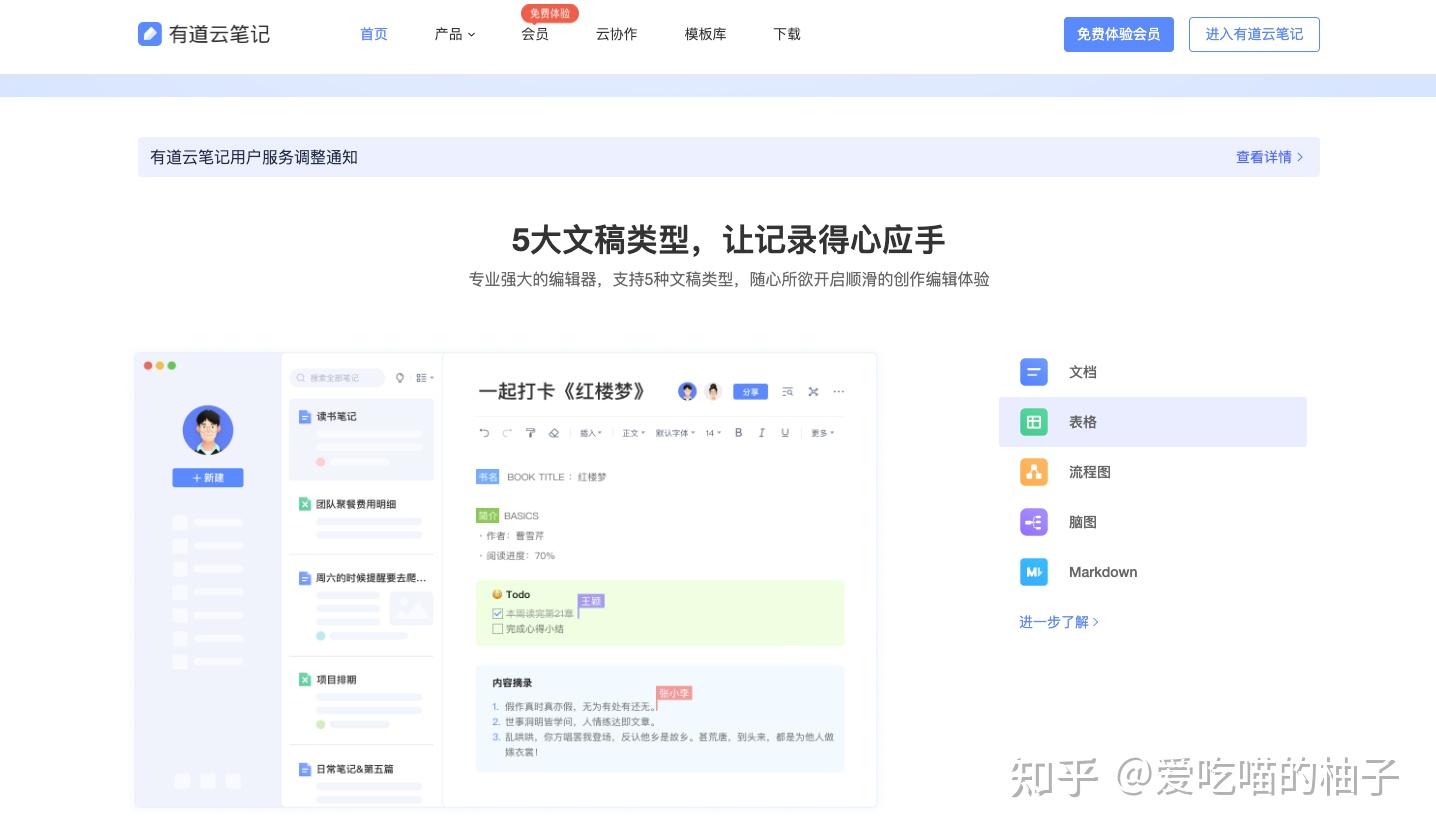
Task: Click the 免费体验会员 button
Action: coord(1119,34)
